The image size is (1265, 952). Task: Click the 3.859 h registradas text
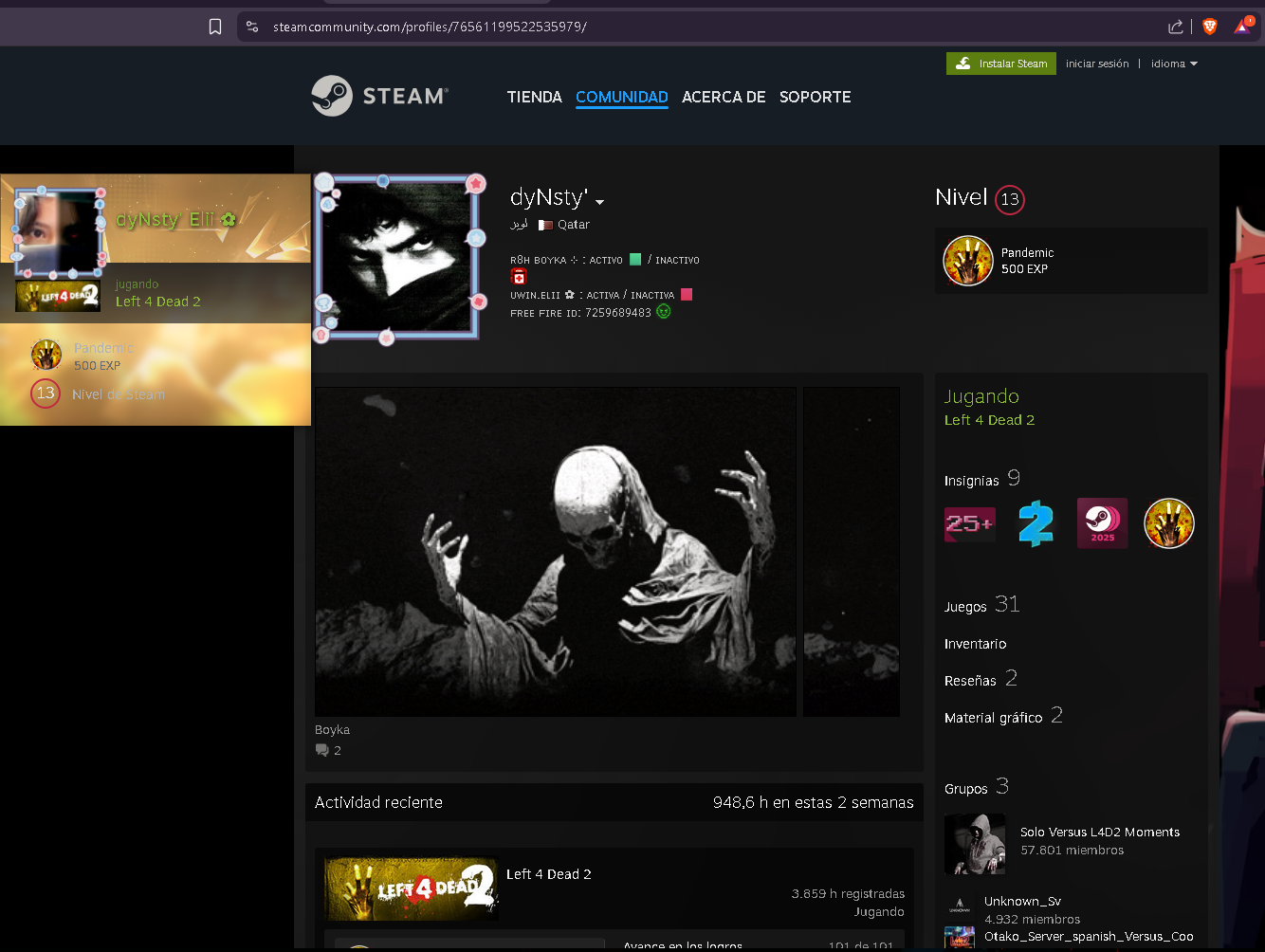848,893
